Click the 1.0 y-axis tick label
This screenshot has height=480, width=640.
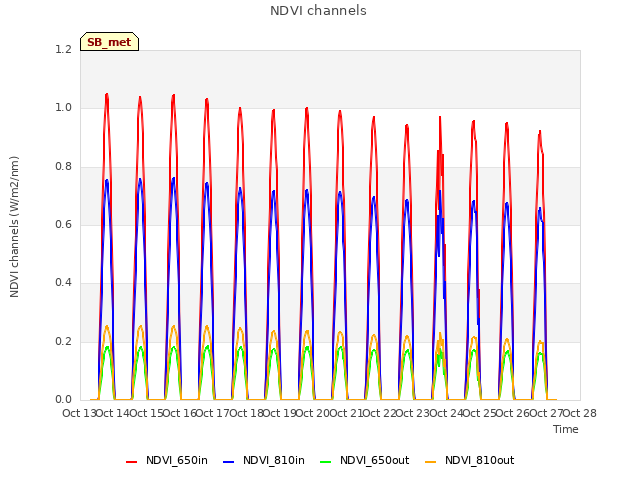coord(63,108)
